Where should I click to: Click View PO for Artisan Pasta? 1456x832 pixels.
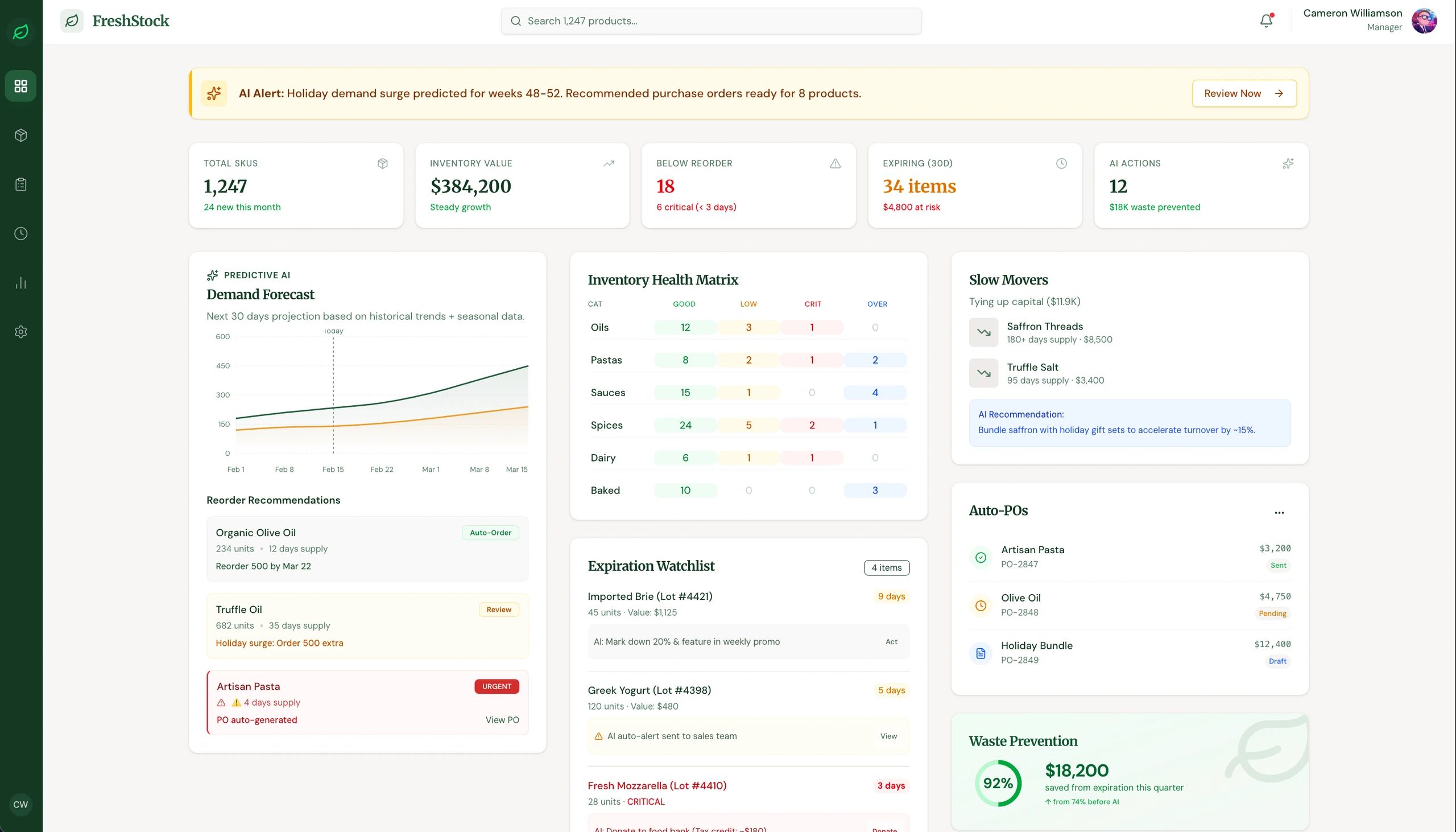502,719
